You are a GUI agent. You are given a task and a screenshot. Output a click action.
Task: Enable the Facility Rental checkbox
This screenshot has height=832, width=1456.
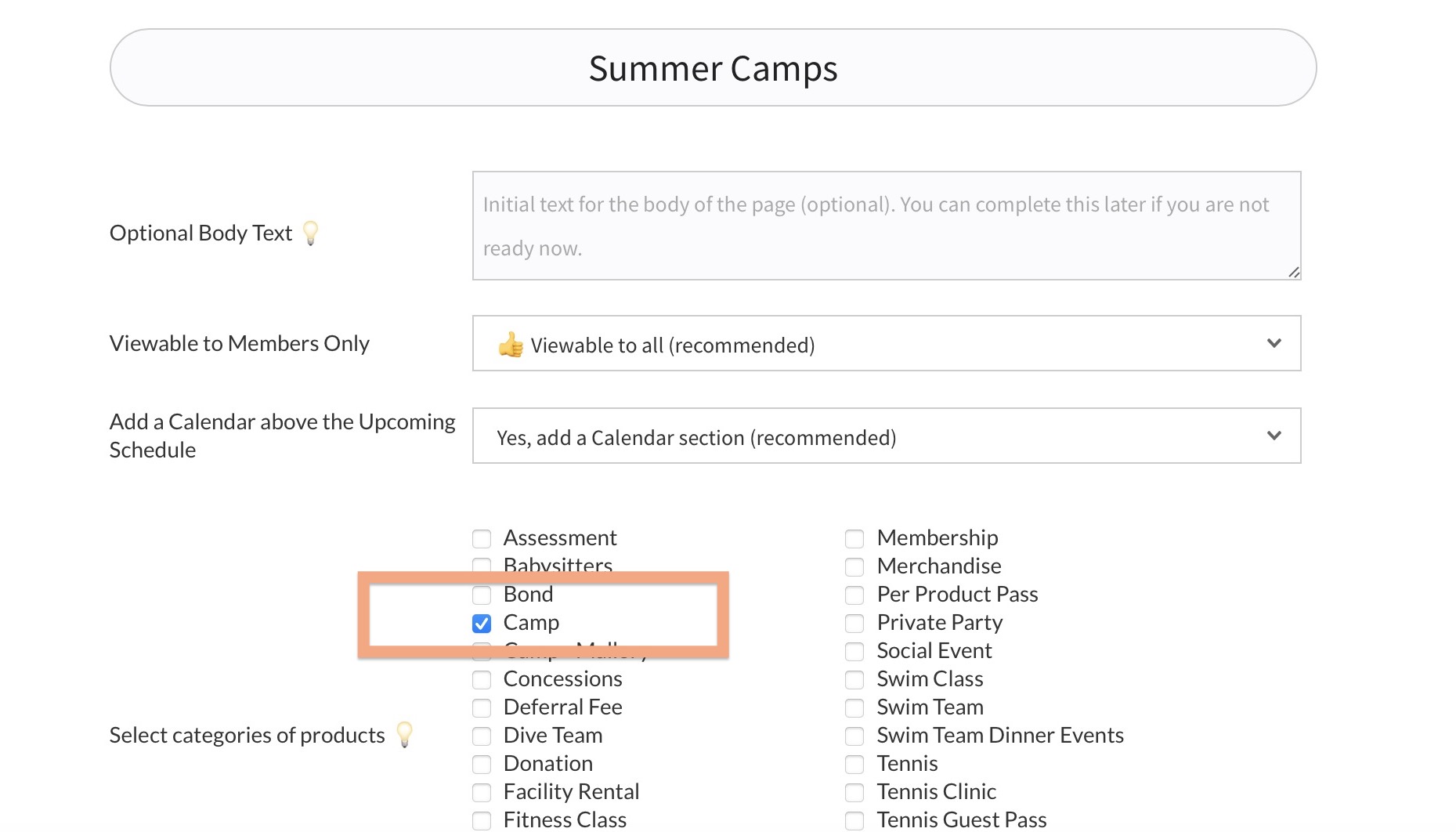[482, 793]
